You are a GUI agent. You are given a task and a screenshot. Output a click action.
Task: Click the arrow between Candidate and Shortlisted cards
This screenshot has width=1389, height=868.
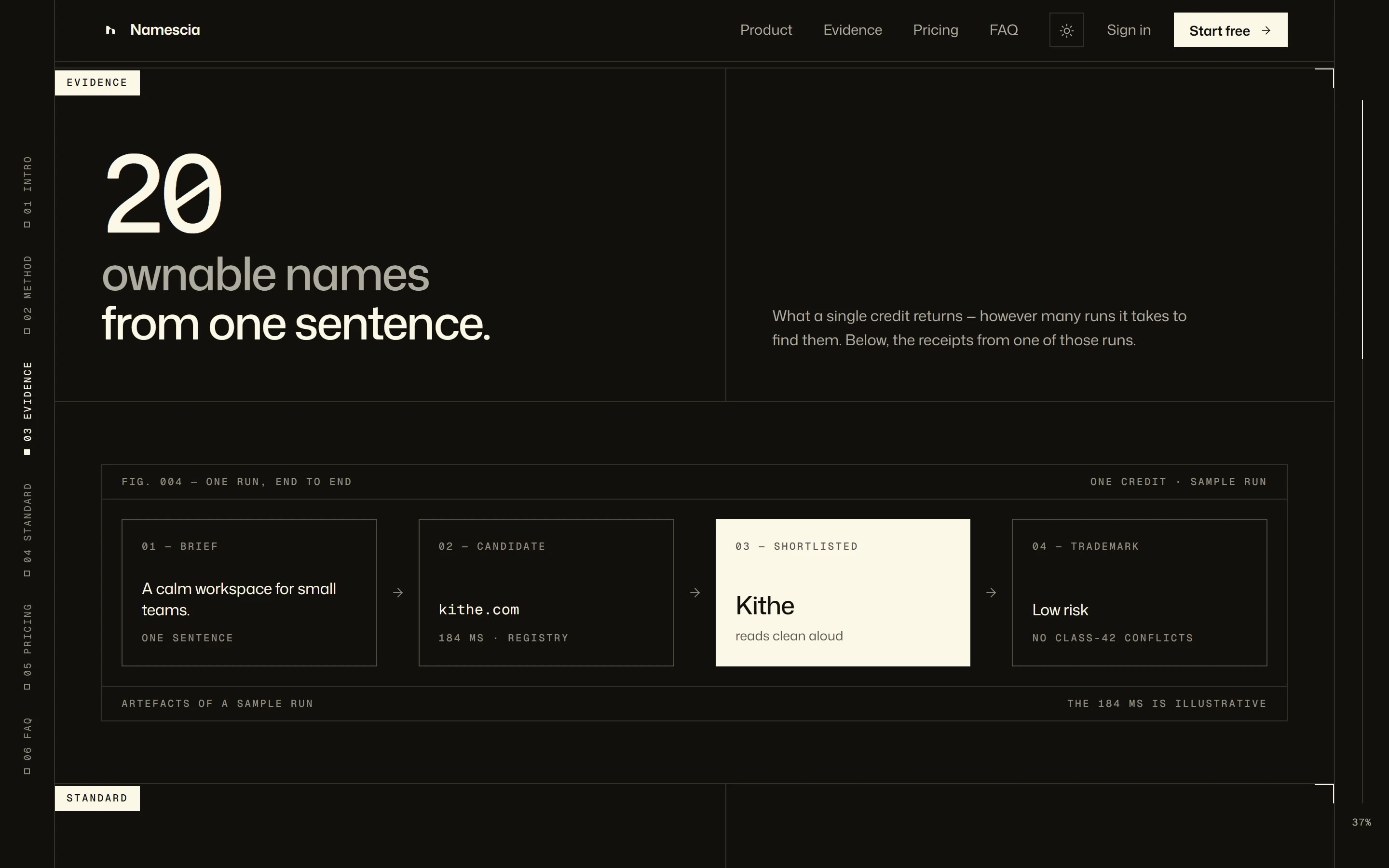694,593
